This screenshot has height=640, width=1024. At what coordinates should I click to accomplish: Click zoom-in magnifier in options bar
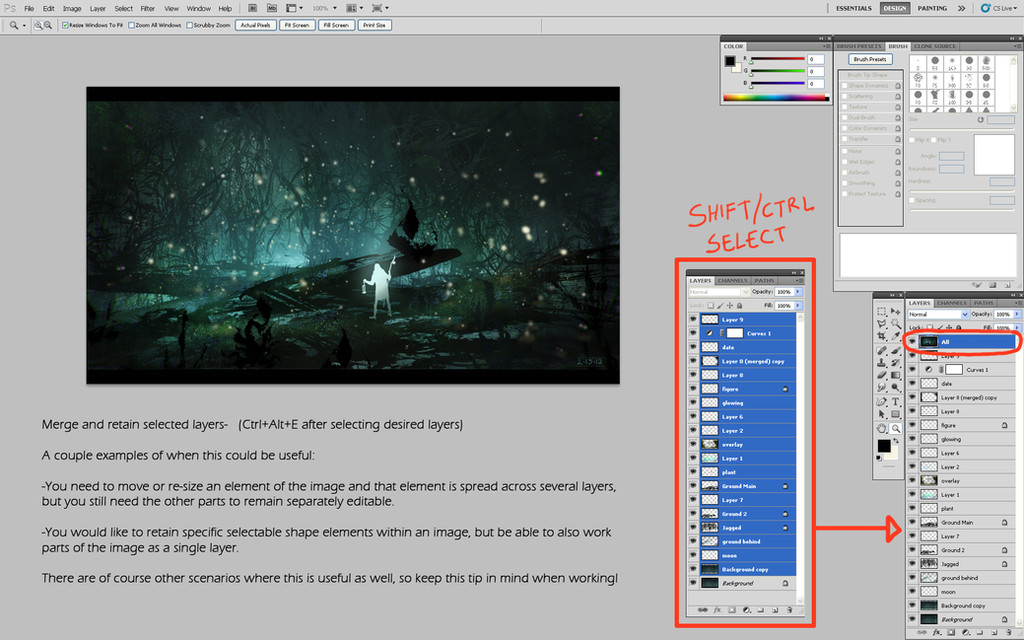pos(38,25)
